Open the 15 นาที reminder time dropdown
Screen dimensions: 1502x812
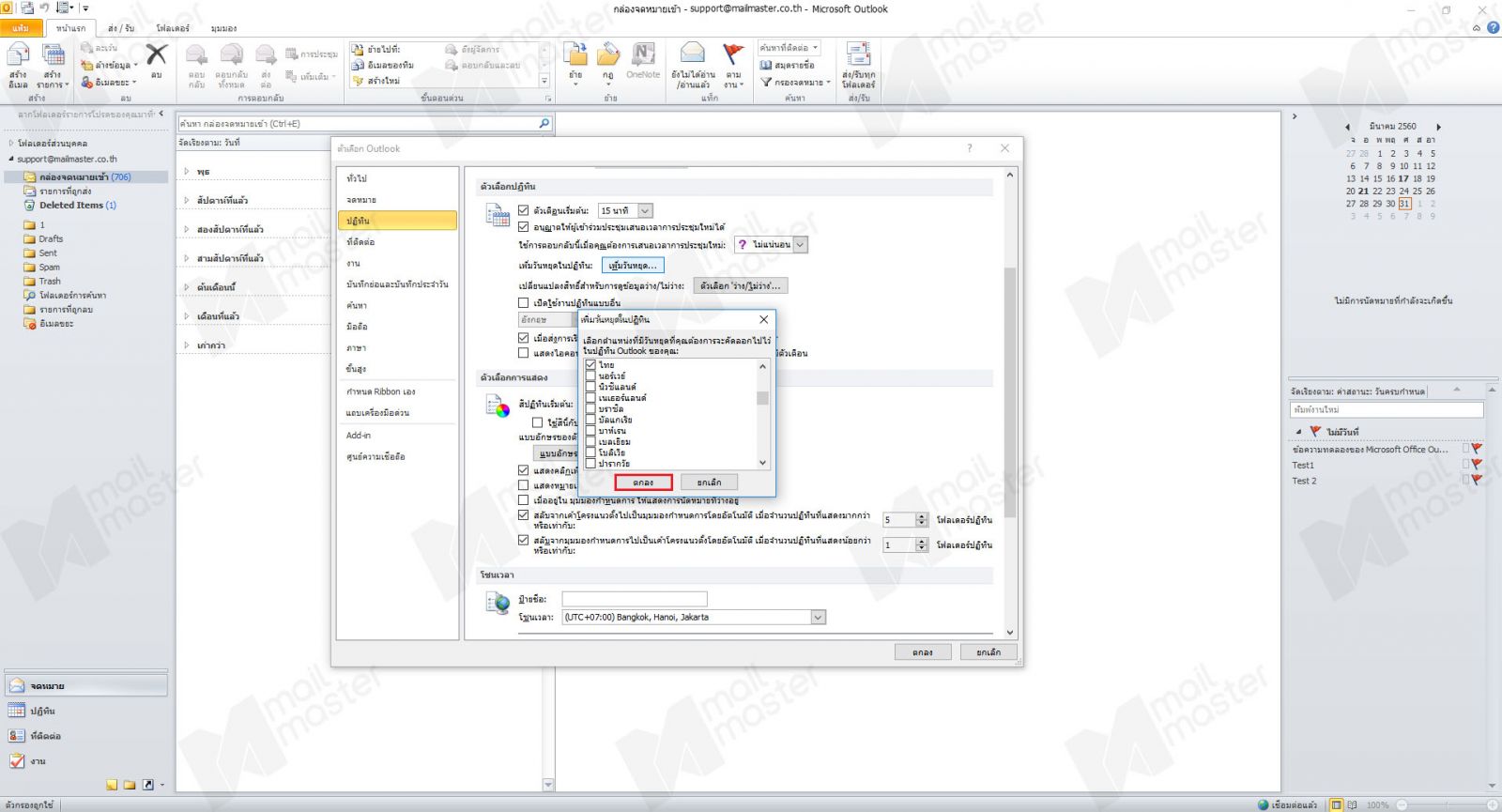[x=645, y=210]
